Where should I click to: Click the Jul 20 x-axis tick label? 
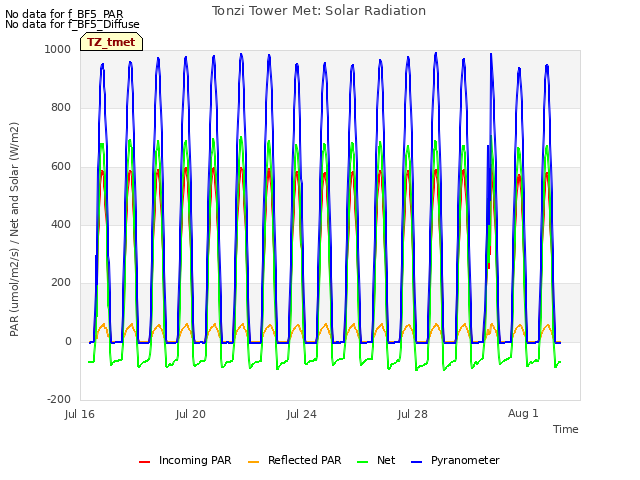(191, 414)
